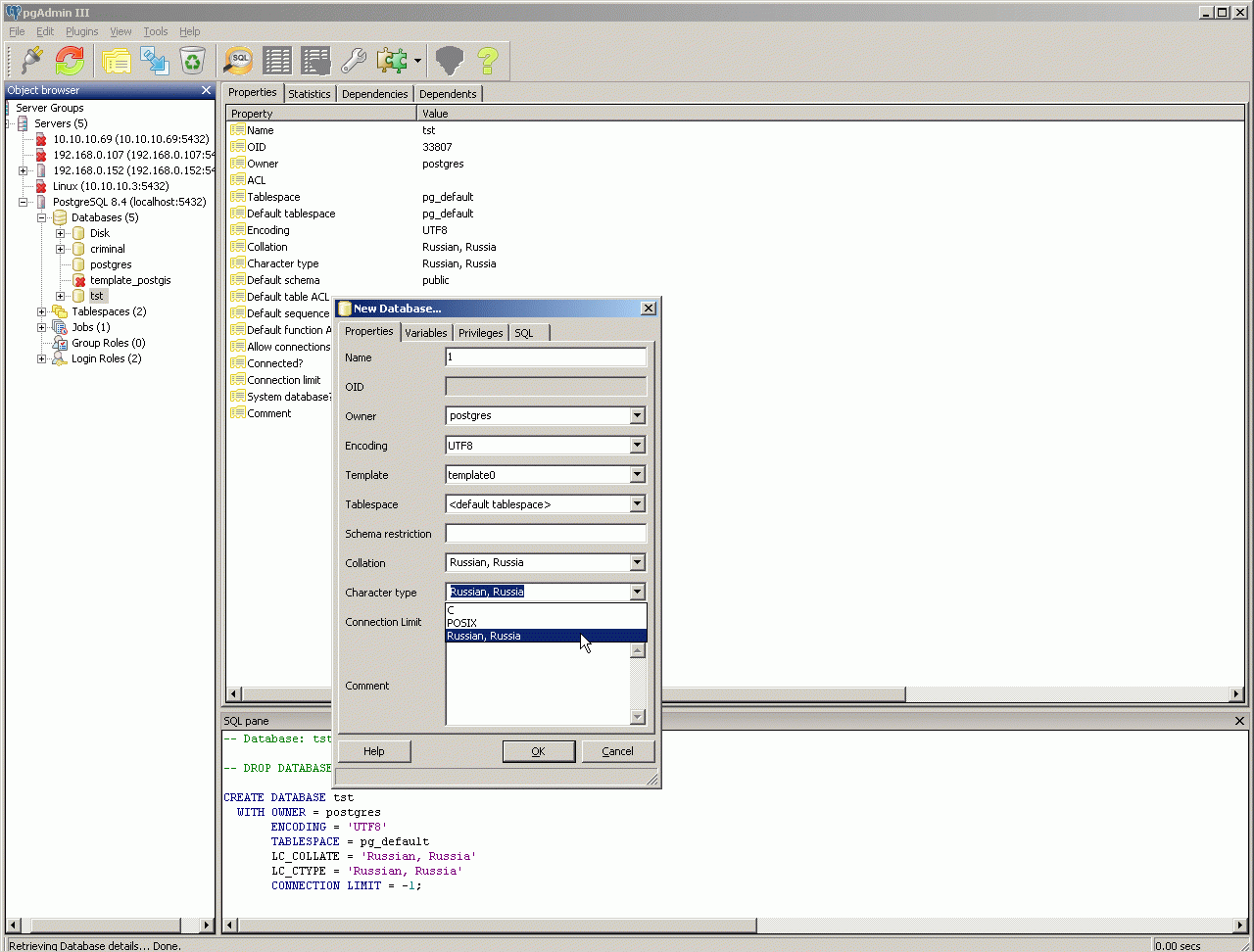Click the create new object toolbar icon
Image resolution: width=1254 pixels, height=952 pixels.
coord(155,61)
